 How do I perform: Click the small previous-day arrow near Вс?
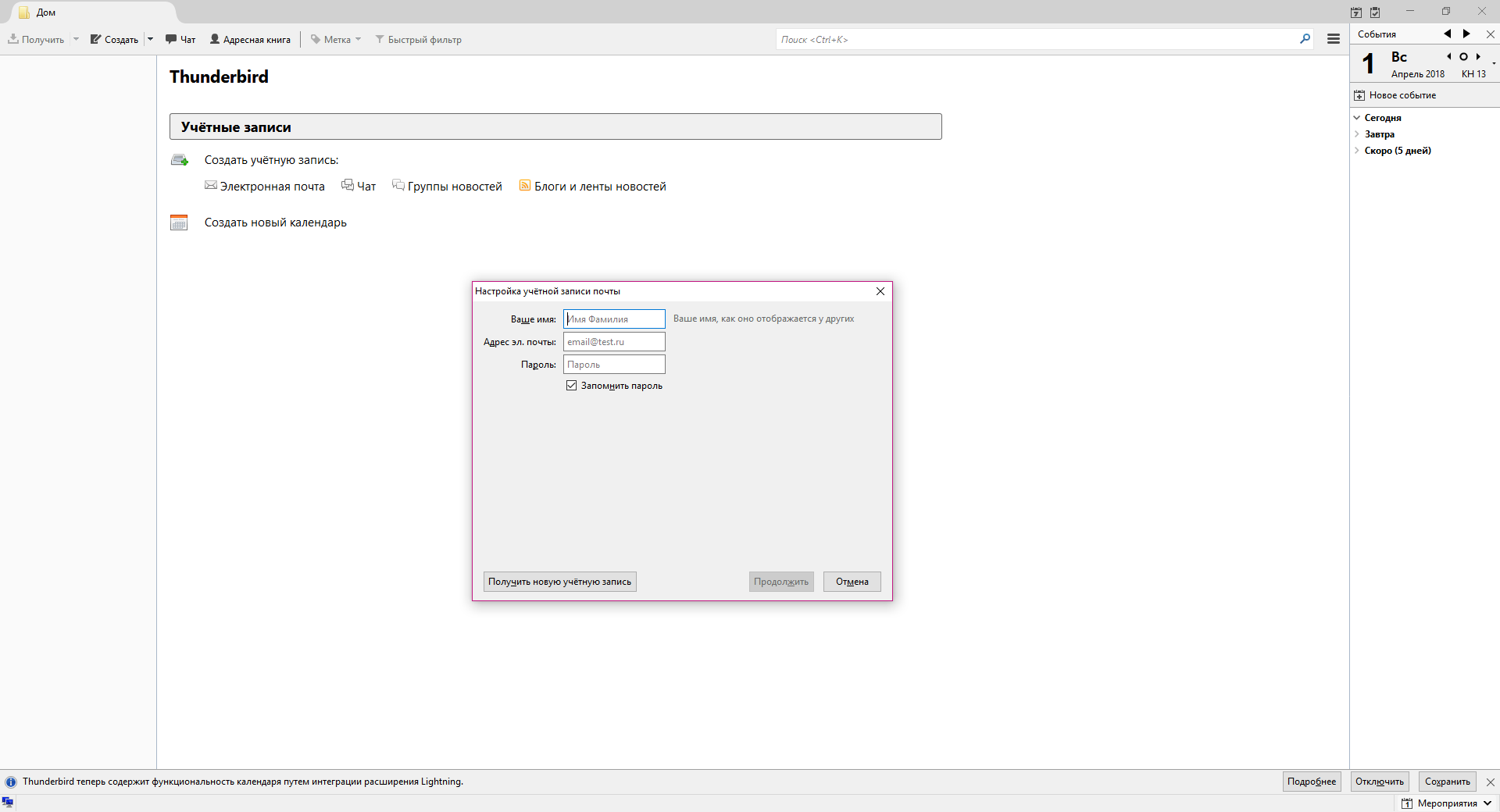[x=1449, y=56]
